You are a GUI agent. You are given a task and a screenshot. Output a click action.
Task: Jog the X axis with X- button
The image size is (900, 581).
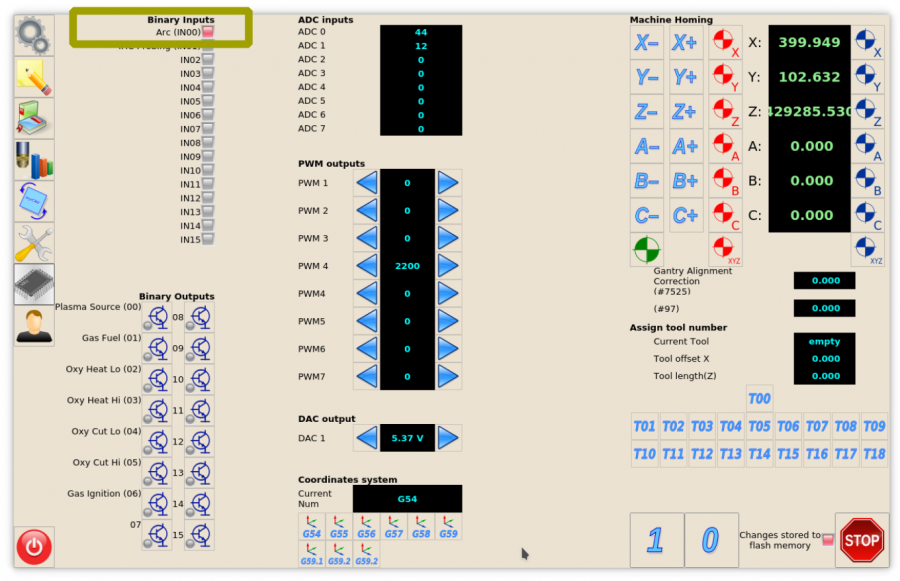[646, 43]
